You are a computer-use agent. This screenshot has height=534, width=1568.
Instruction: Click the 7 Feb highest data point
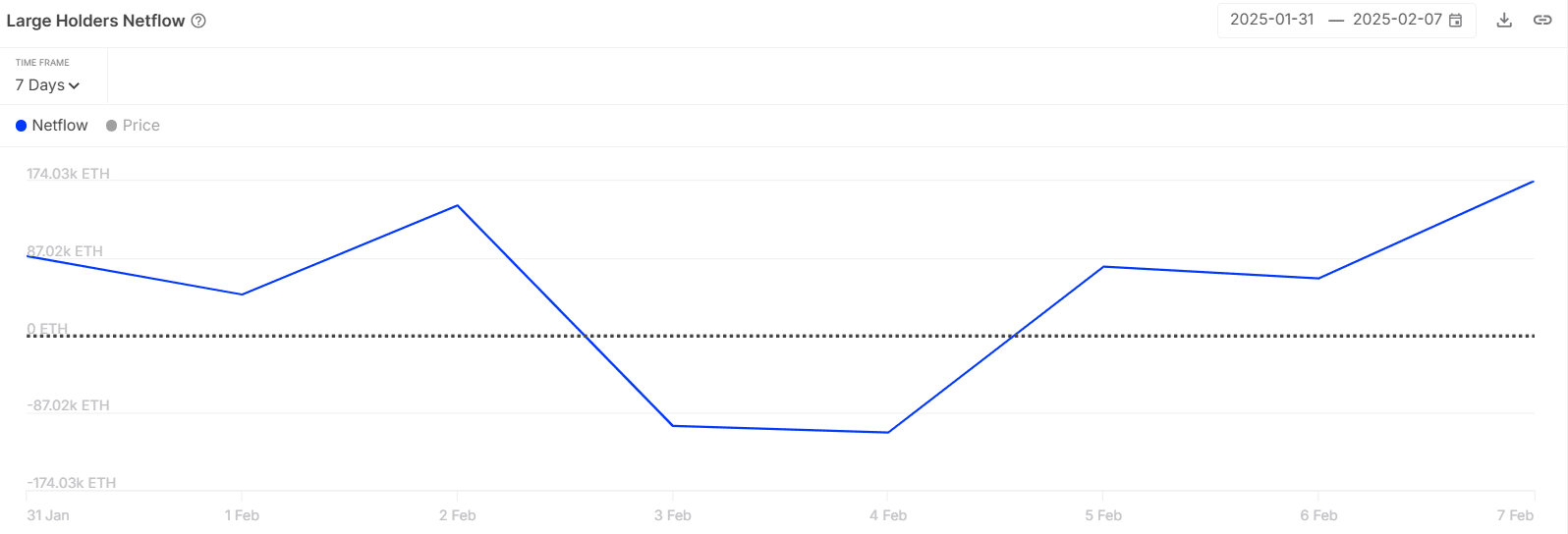(x=1534, y=182)
